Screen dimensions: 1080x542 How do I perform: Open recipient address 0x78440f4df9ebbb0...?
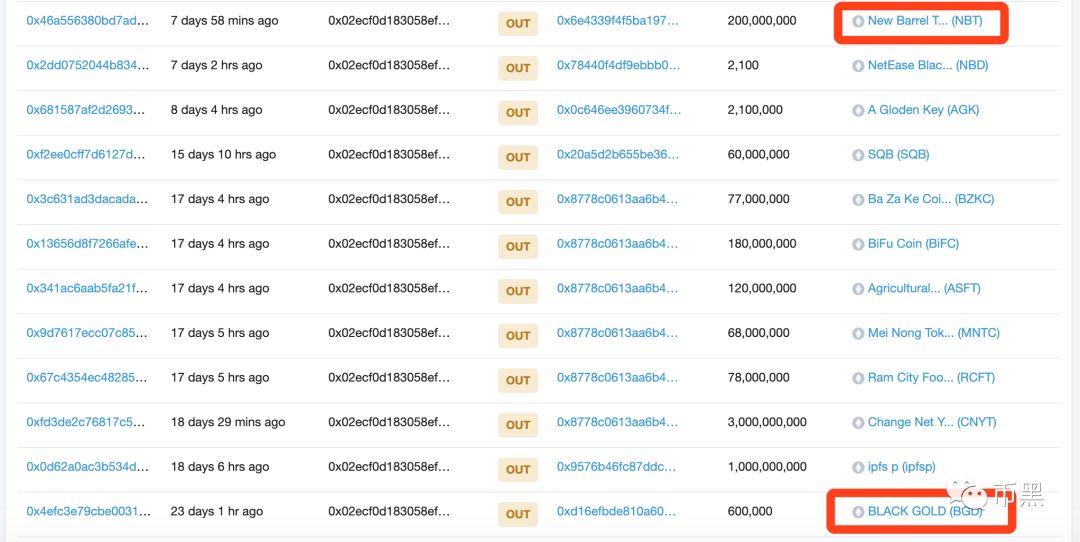click(619, 65)
